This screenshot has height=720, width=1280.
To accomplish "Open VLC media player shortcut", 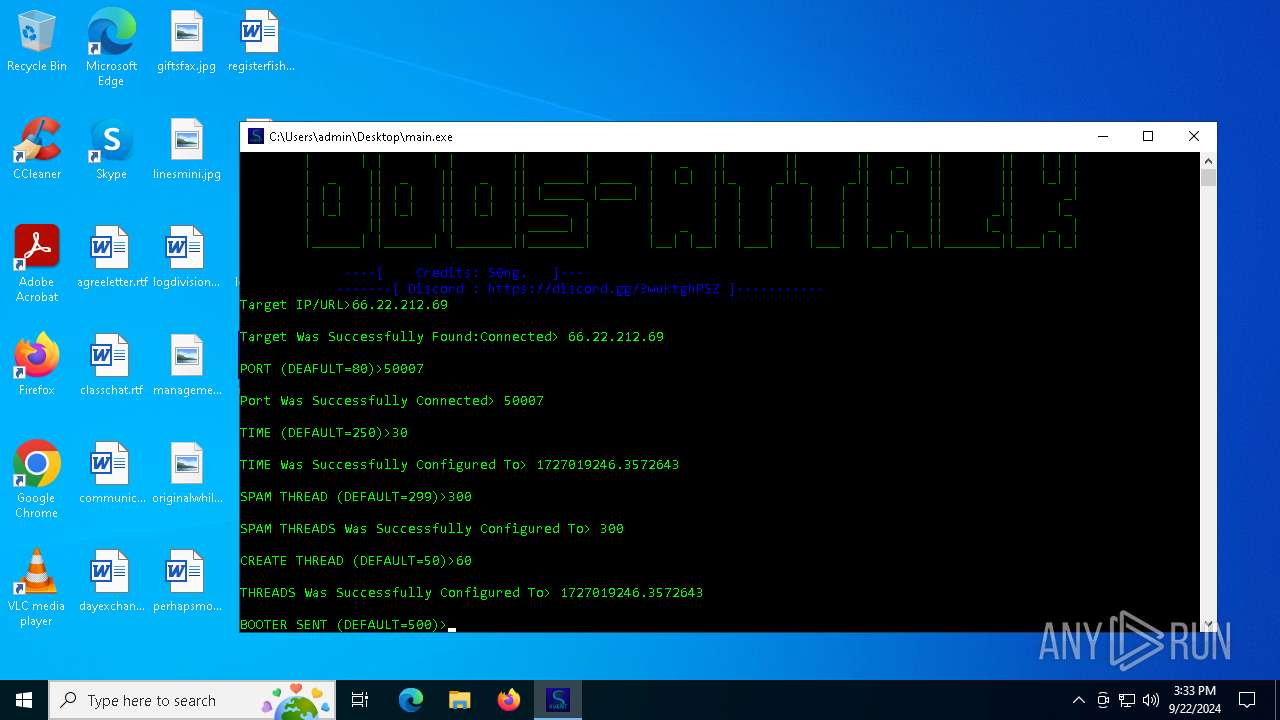I will click(x=37, y=587).
